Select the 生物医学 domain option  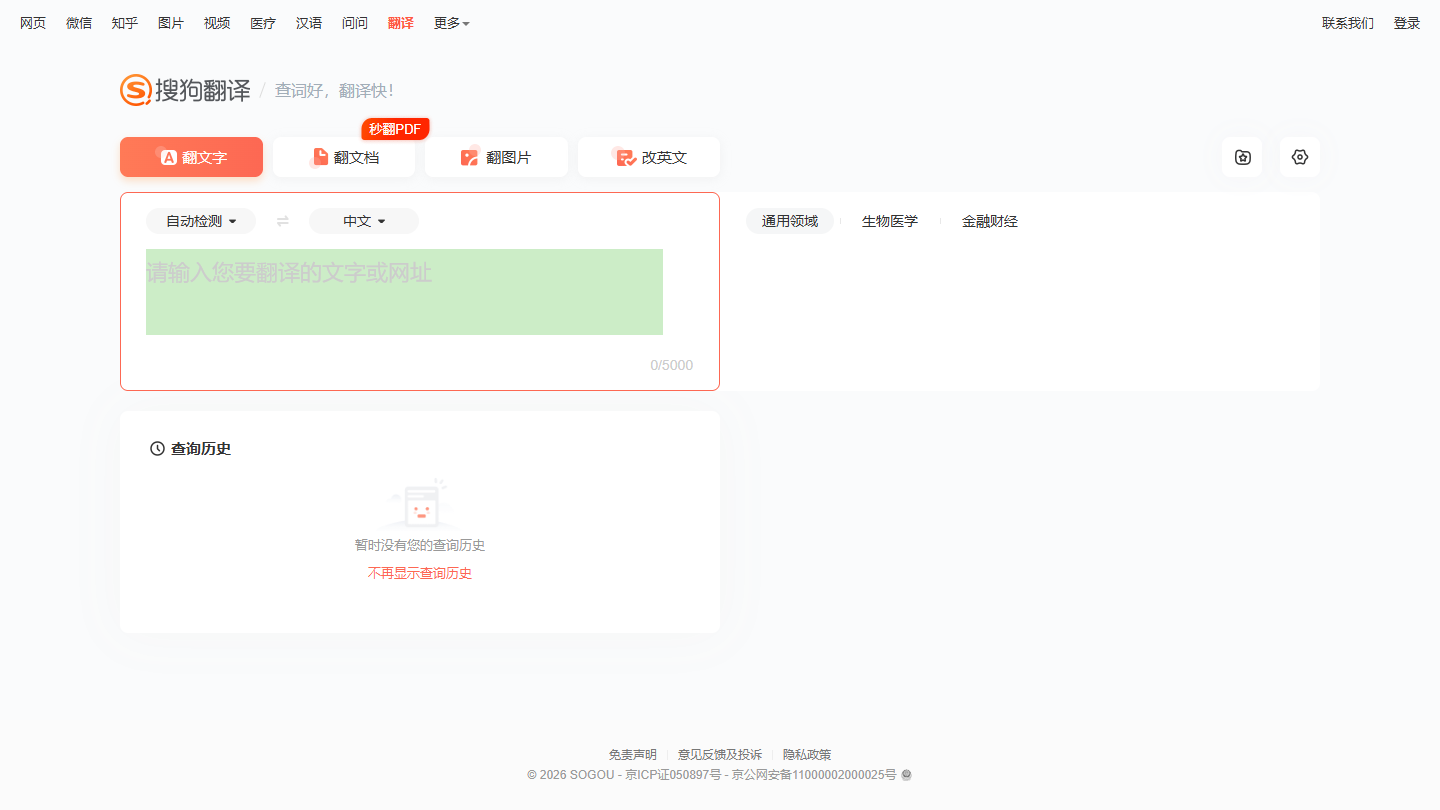click(x=890, y=221)
